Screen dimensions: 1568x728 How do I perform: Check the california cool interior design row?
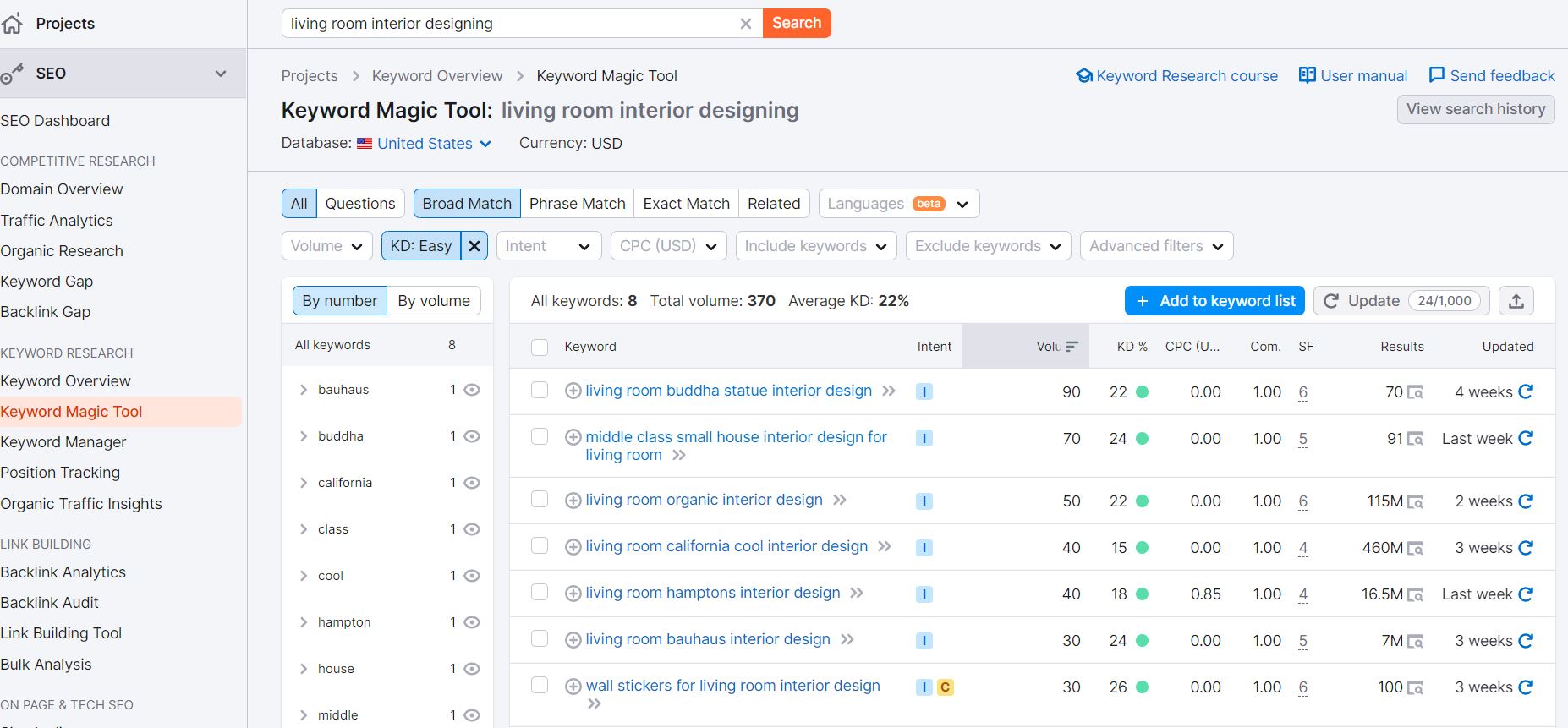(x=540, y=546)
